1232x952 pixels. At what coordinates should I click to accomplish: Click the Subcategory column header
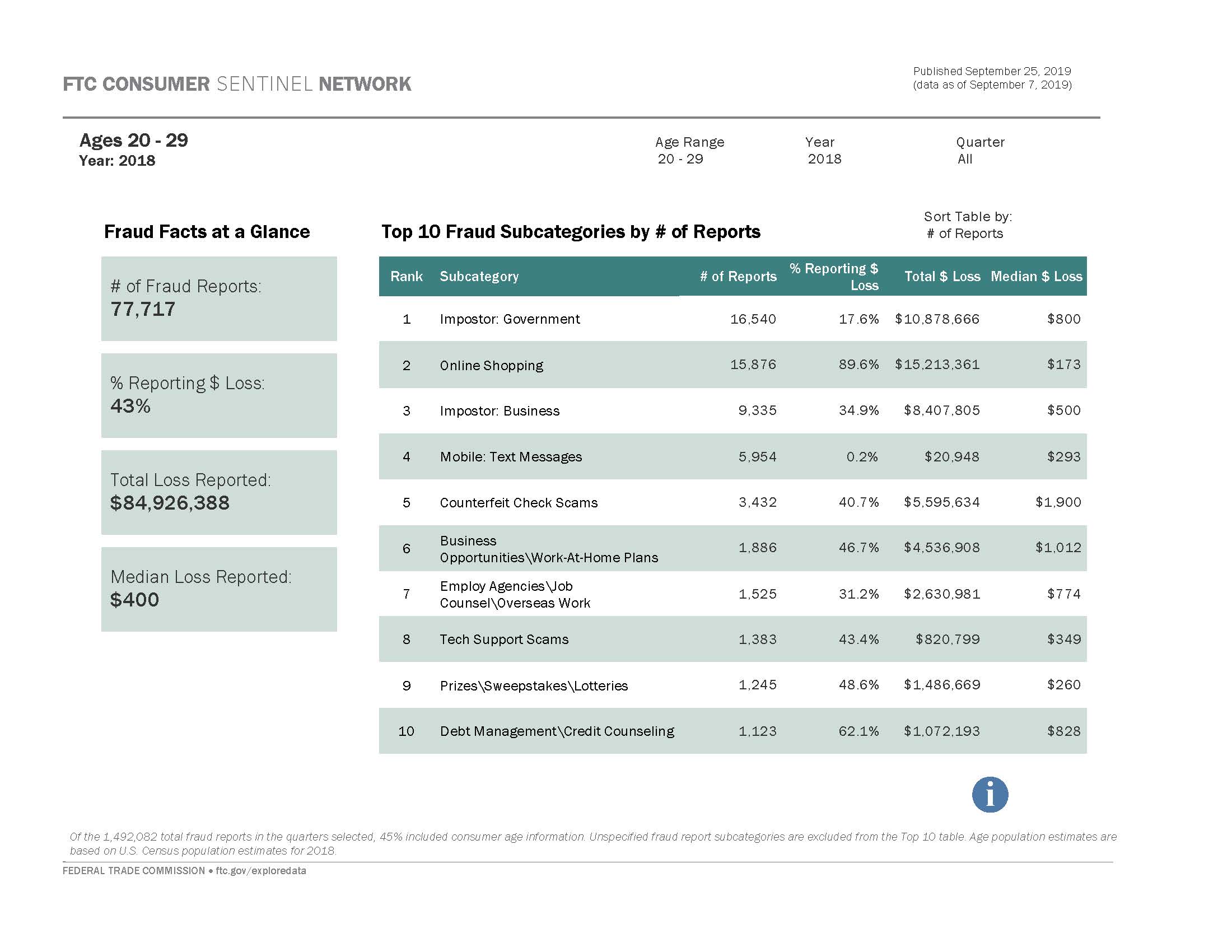click(478, 276)
